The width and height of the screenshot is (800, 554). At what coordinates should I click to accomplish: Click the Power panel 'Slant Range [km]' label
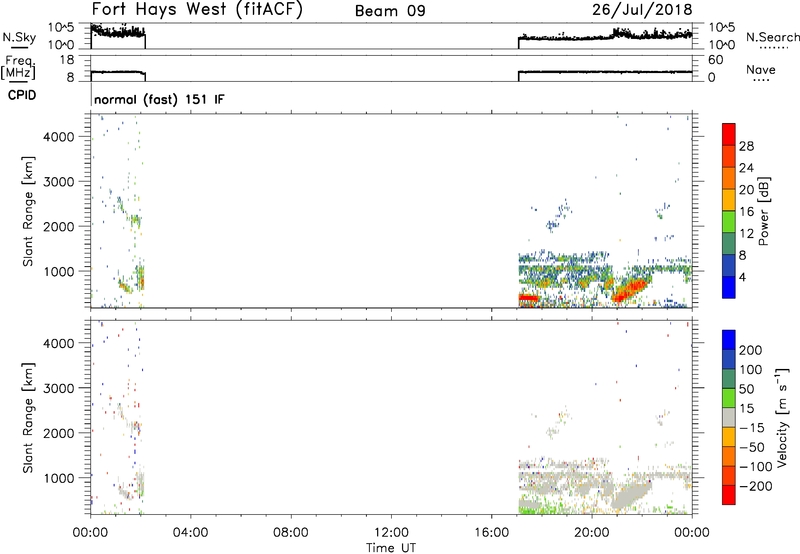pos(28,211)
